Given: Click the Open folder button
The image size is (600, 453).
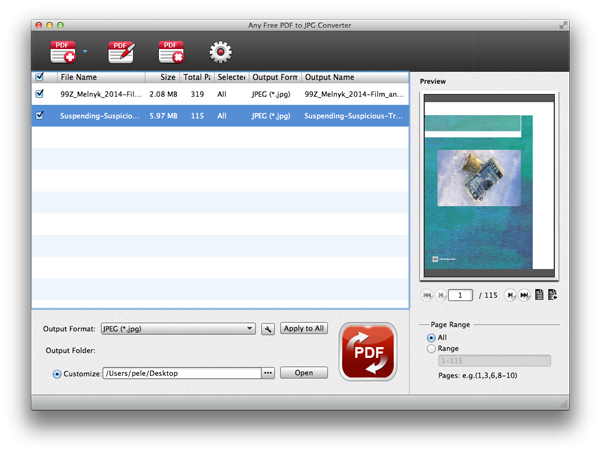Looking at the screenshot, I should coord(304,373).
